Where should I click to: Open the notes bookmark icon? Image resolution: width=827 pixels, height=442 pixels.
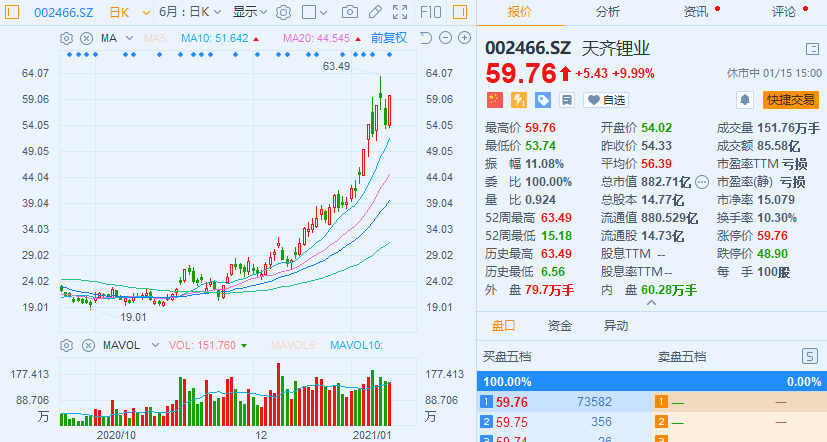tap(567, 100)
